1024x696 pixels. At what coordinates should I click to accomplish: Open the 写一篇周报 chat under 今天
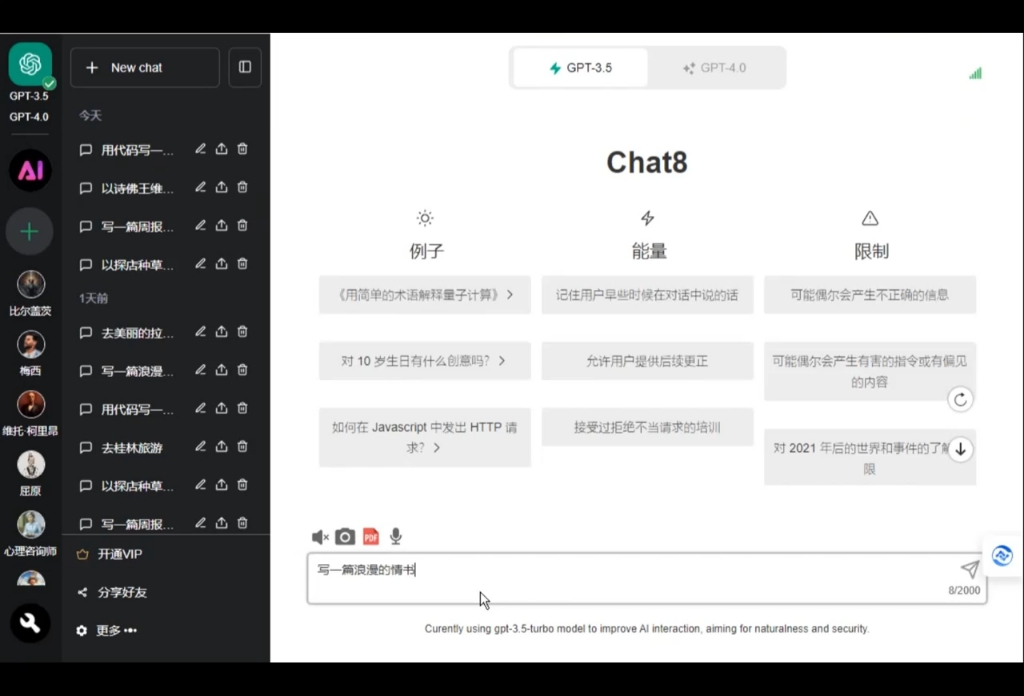pos(136,227)
